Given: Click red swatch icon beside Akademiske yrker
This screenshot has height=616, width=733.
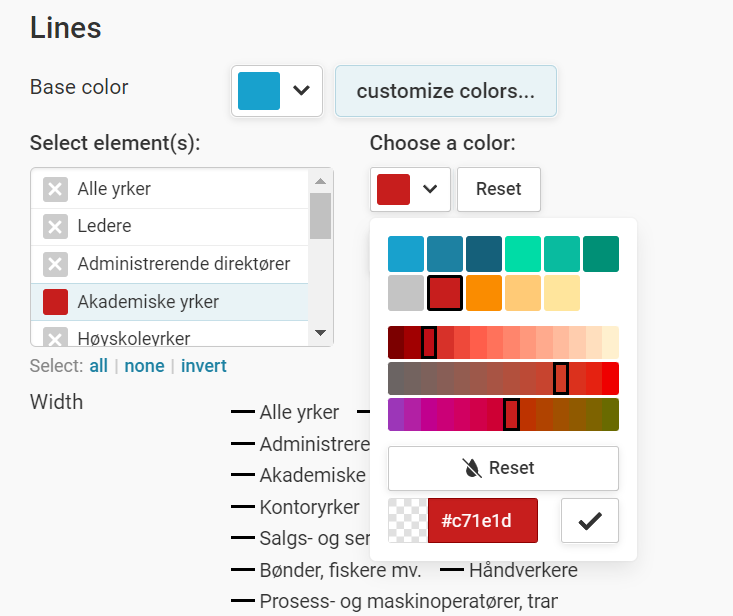Looking at the screenshot, I should [55, 302].
